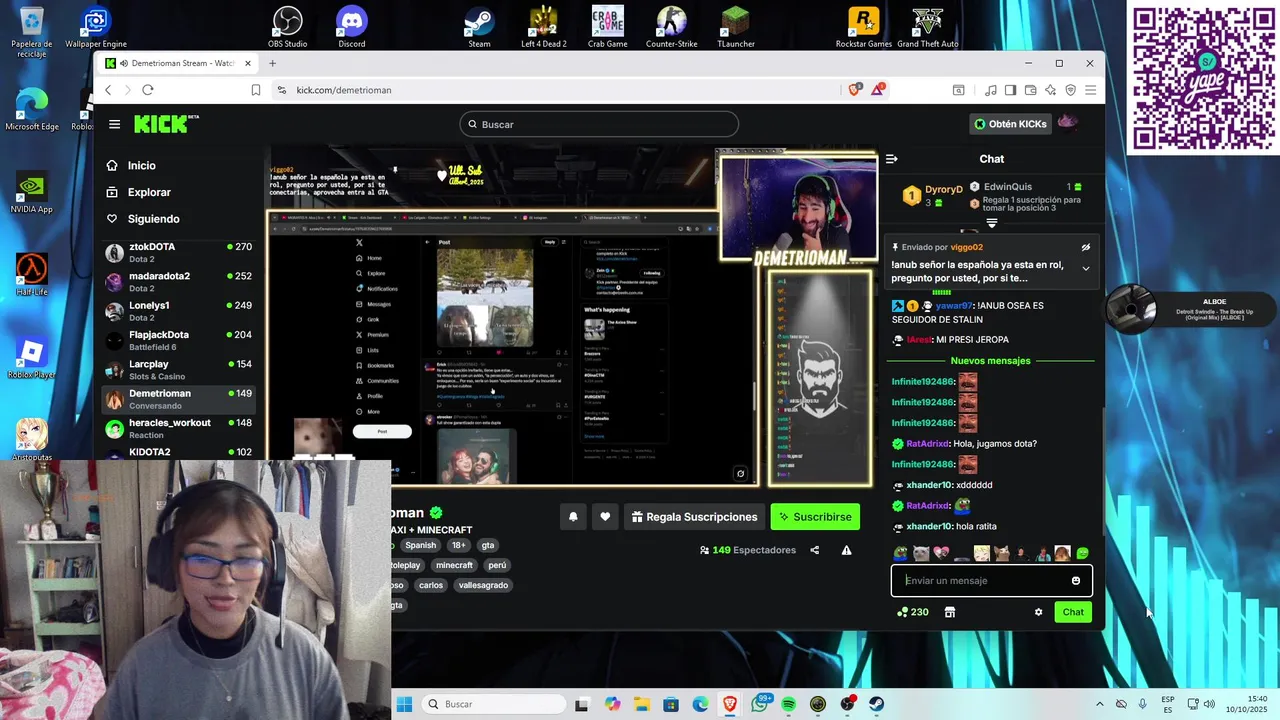This screenshot has width=1280, height=720.
Task: Open a new browser tab
Action: click(x=272, y=63)
